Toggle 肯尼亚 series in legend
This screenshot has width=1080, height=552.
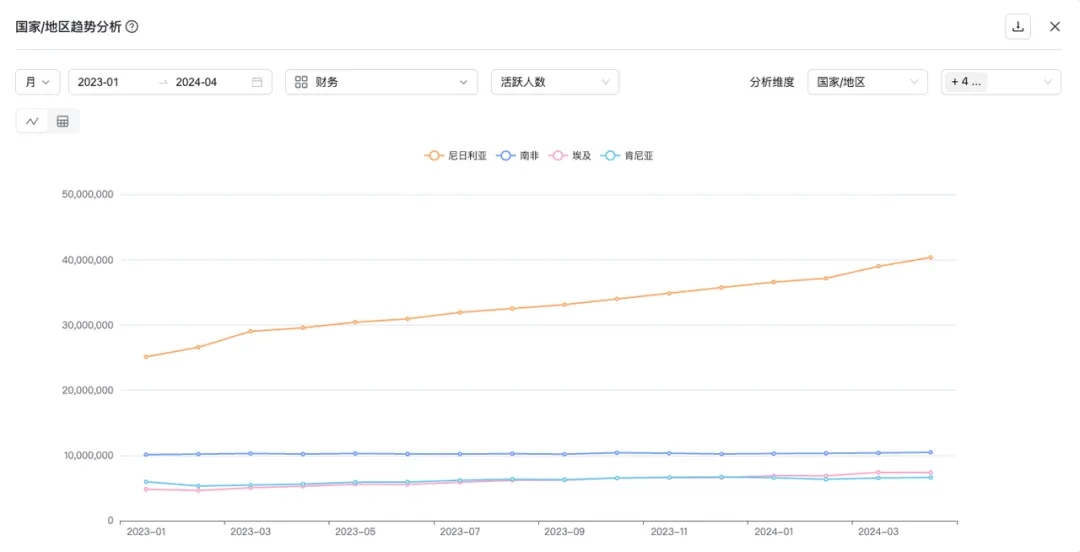(x=628, y=156)
